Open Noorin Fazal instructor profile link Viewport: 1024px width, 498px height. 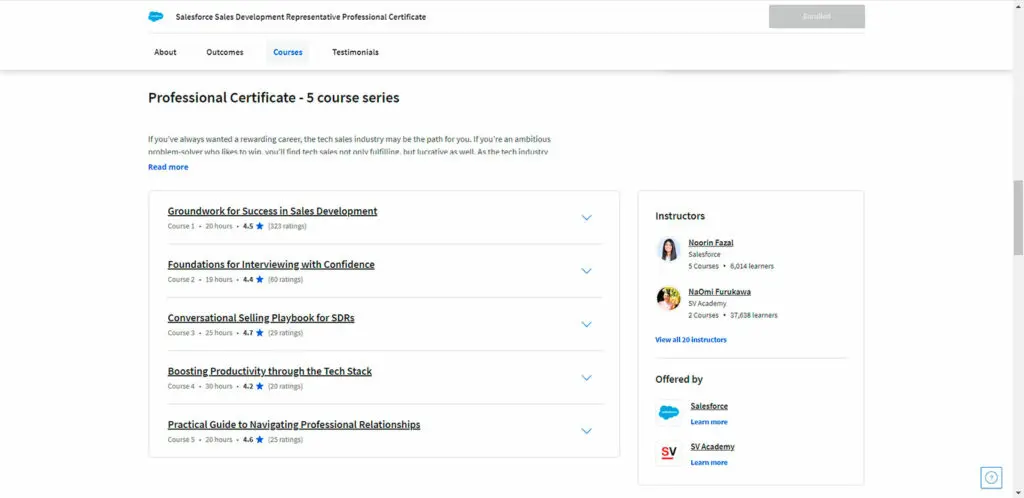(x=711, y=243)
